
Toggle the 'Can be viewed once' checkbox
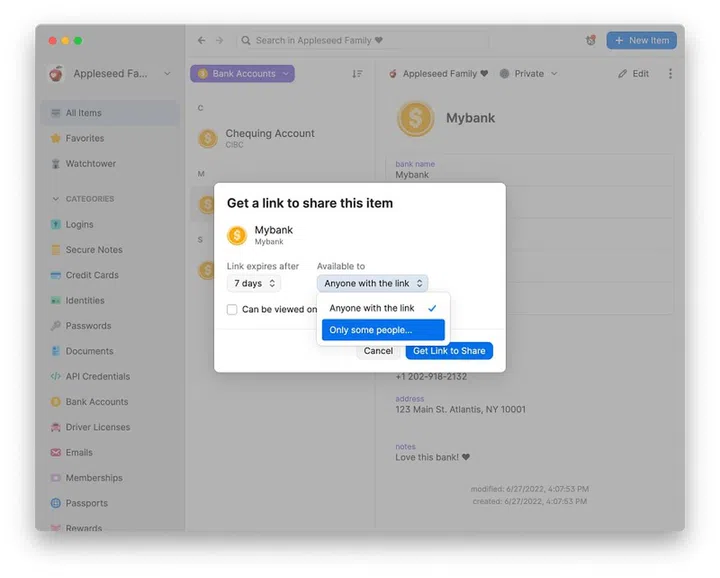(x=232, y=309)
